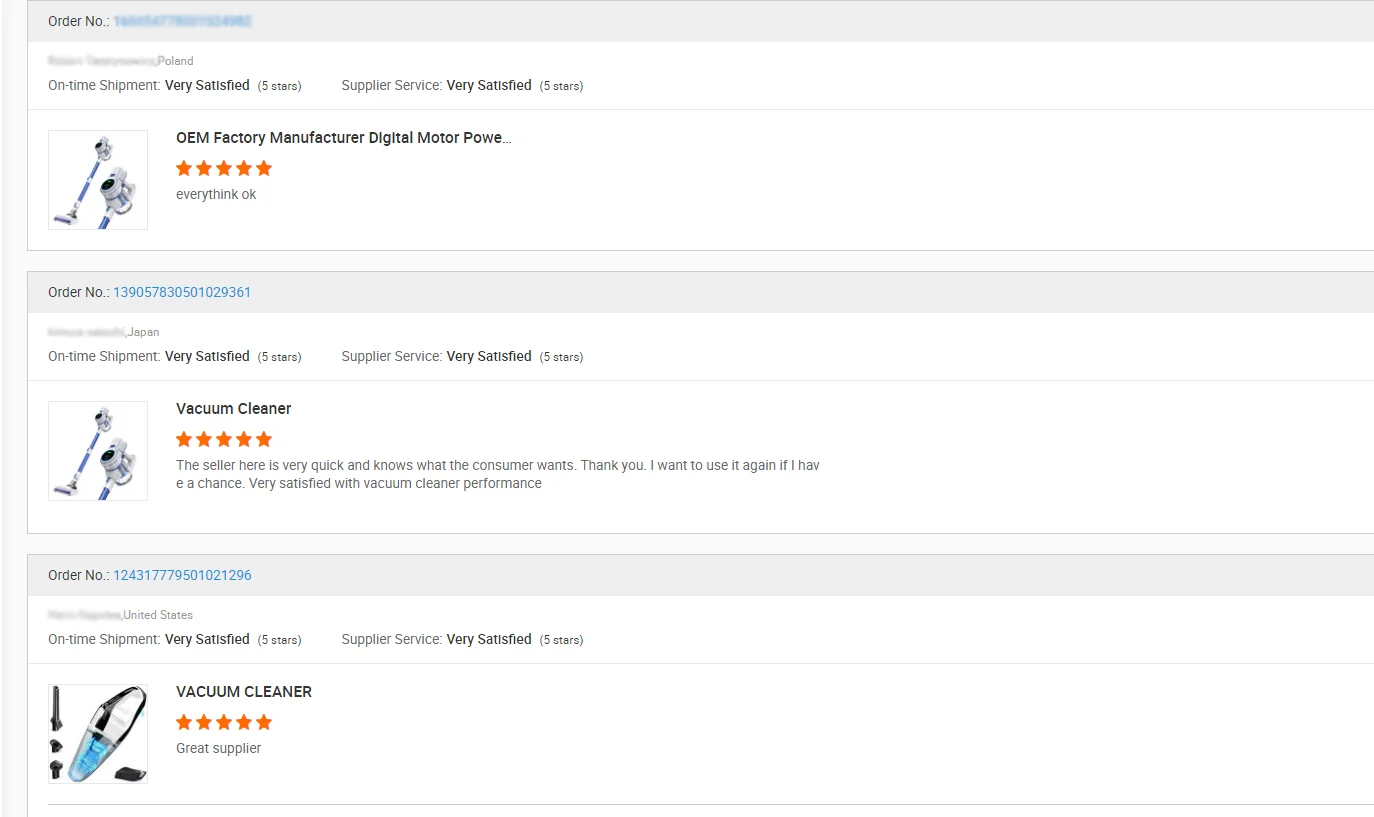
Task: Open order number 139057830501029361
Action: tap(182, 292)
